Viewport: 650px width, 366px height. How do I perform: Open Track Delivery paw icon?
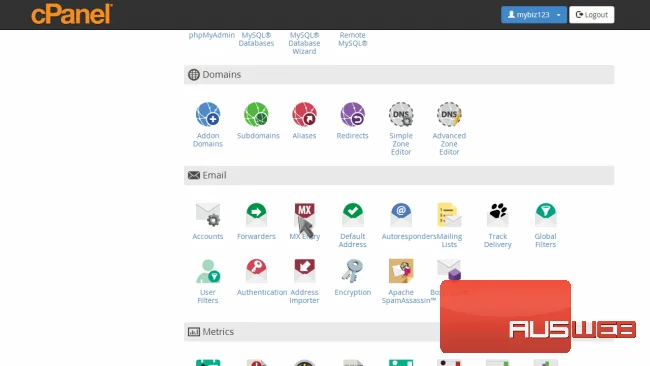pyautogui.click(x=497, y=215)
